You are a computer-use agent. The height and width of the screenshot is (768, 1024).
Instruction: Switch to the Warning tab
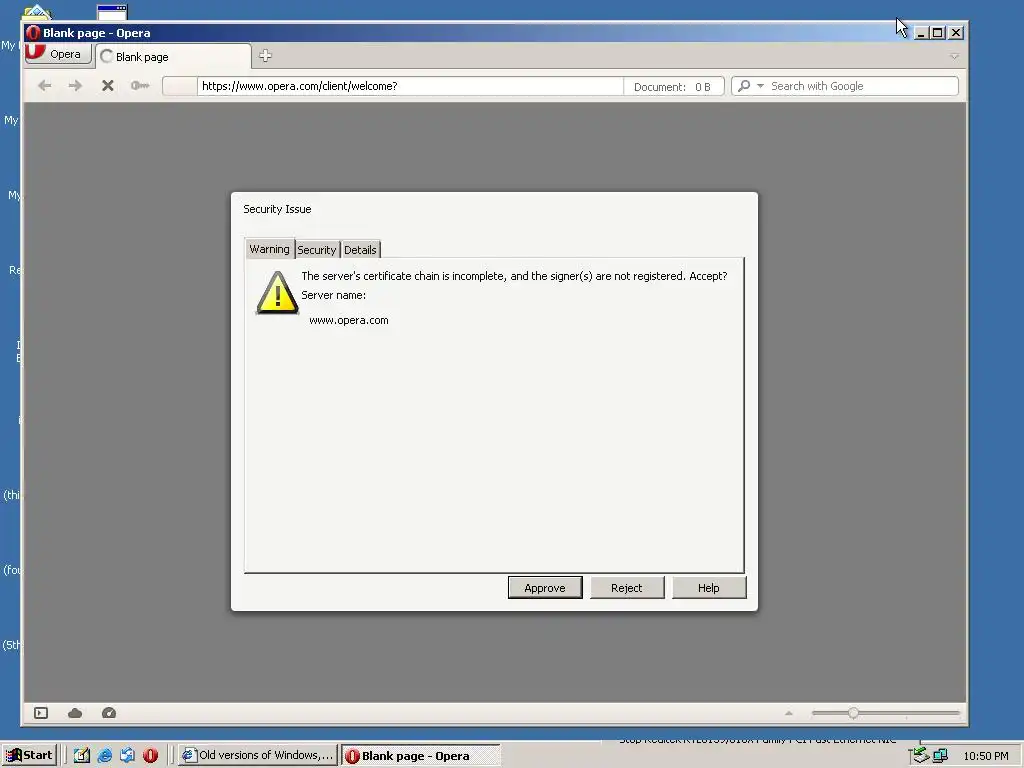(x=269, y=249)
